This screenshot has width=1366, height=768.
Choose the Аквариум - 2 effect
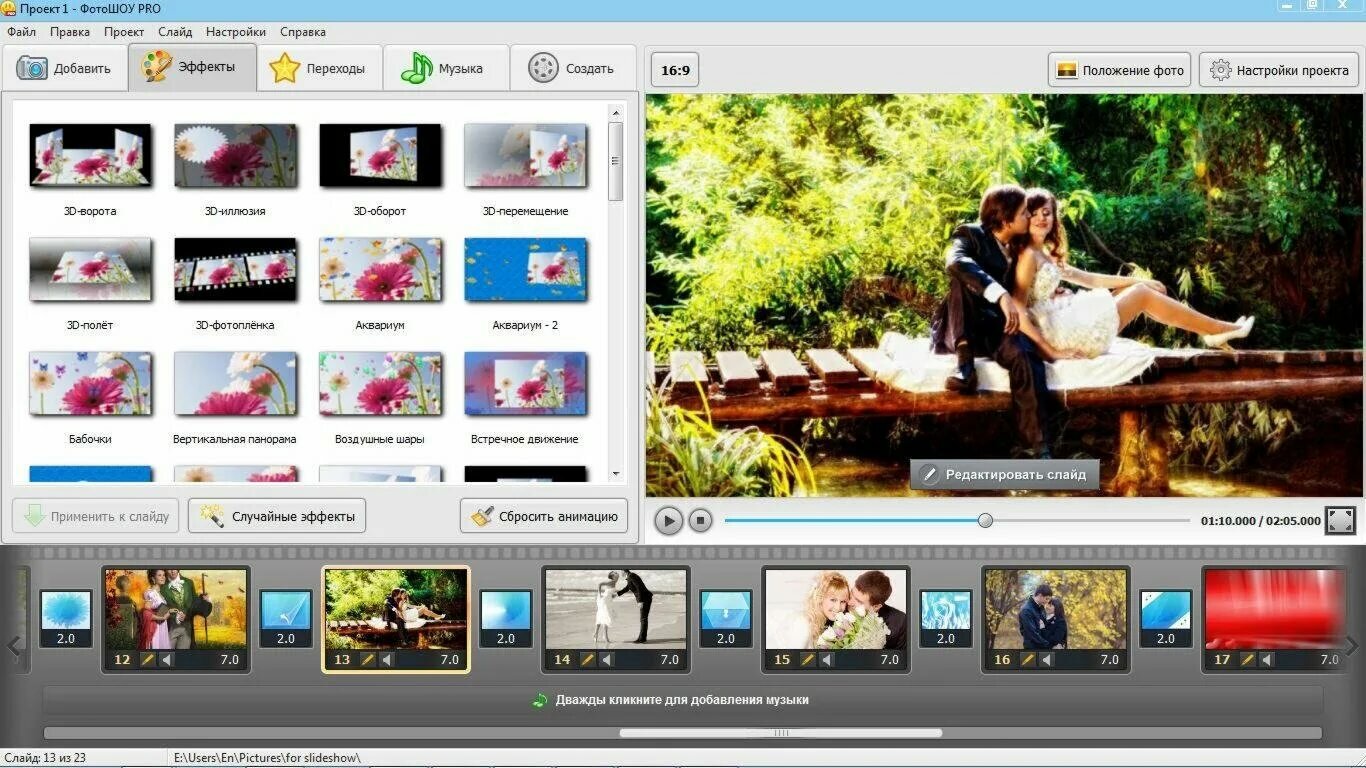tap(525, 270)
